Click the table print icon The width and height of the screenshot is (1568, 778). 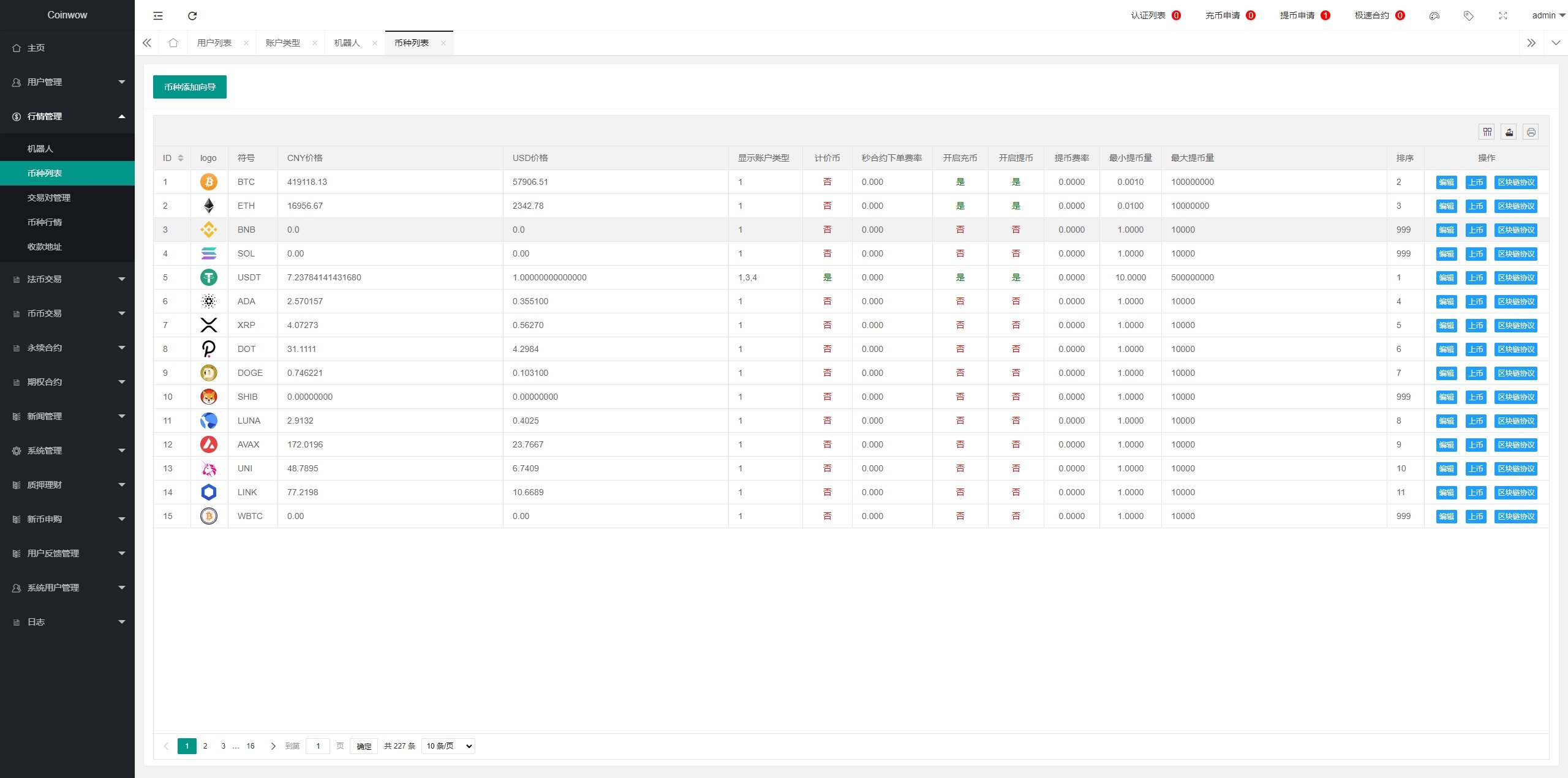[x=1531, y=132]
